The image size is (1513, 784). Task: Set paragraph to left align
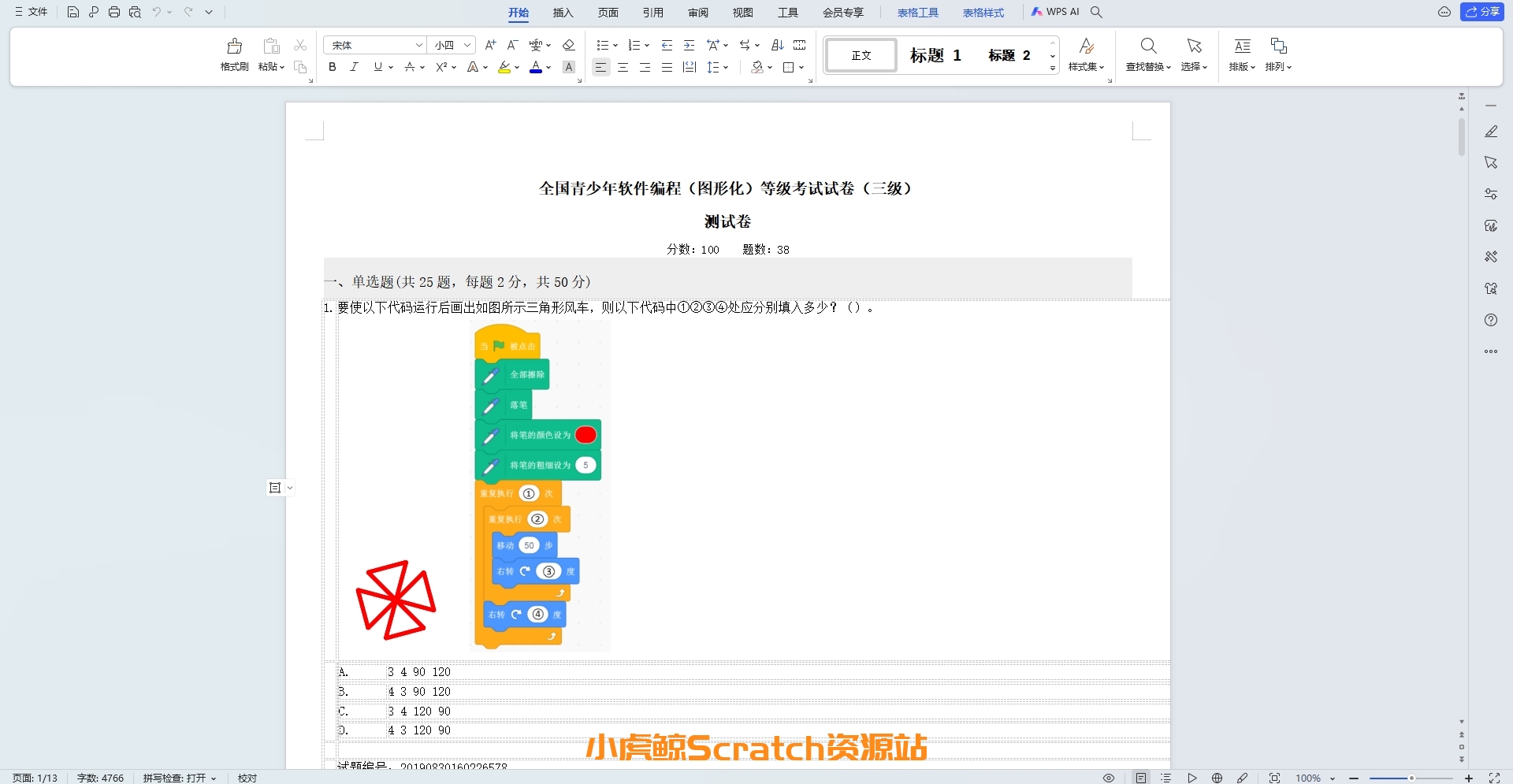click(601, 68)
